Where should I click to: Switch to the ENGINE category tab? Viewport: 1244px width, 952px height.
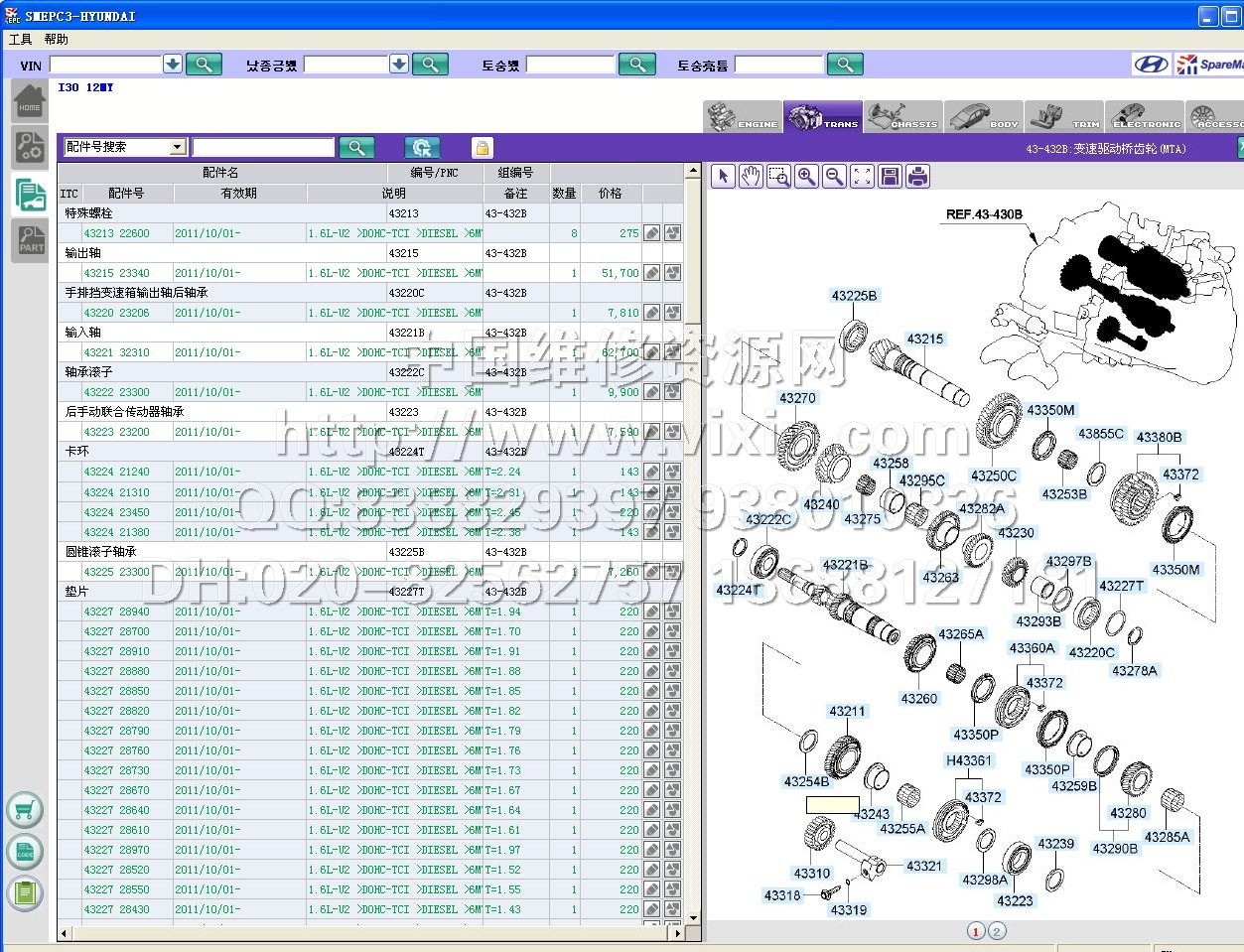click(x=743, y=117)
